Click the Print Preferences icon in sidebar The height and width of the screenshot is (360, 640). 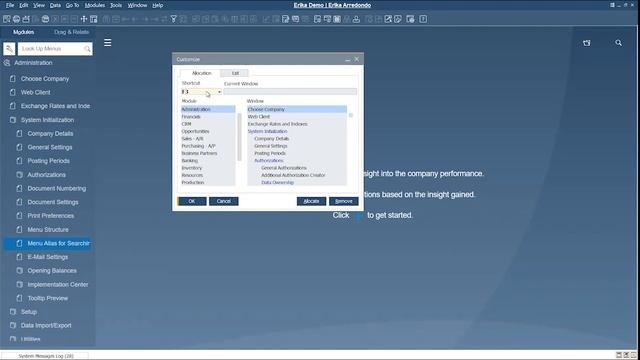click(x=19, y=216)
